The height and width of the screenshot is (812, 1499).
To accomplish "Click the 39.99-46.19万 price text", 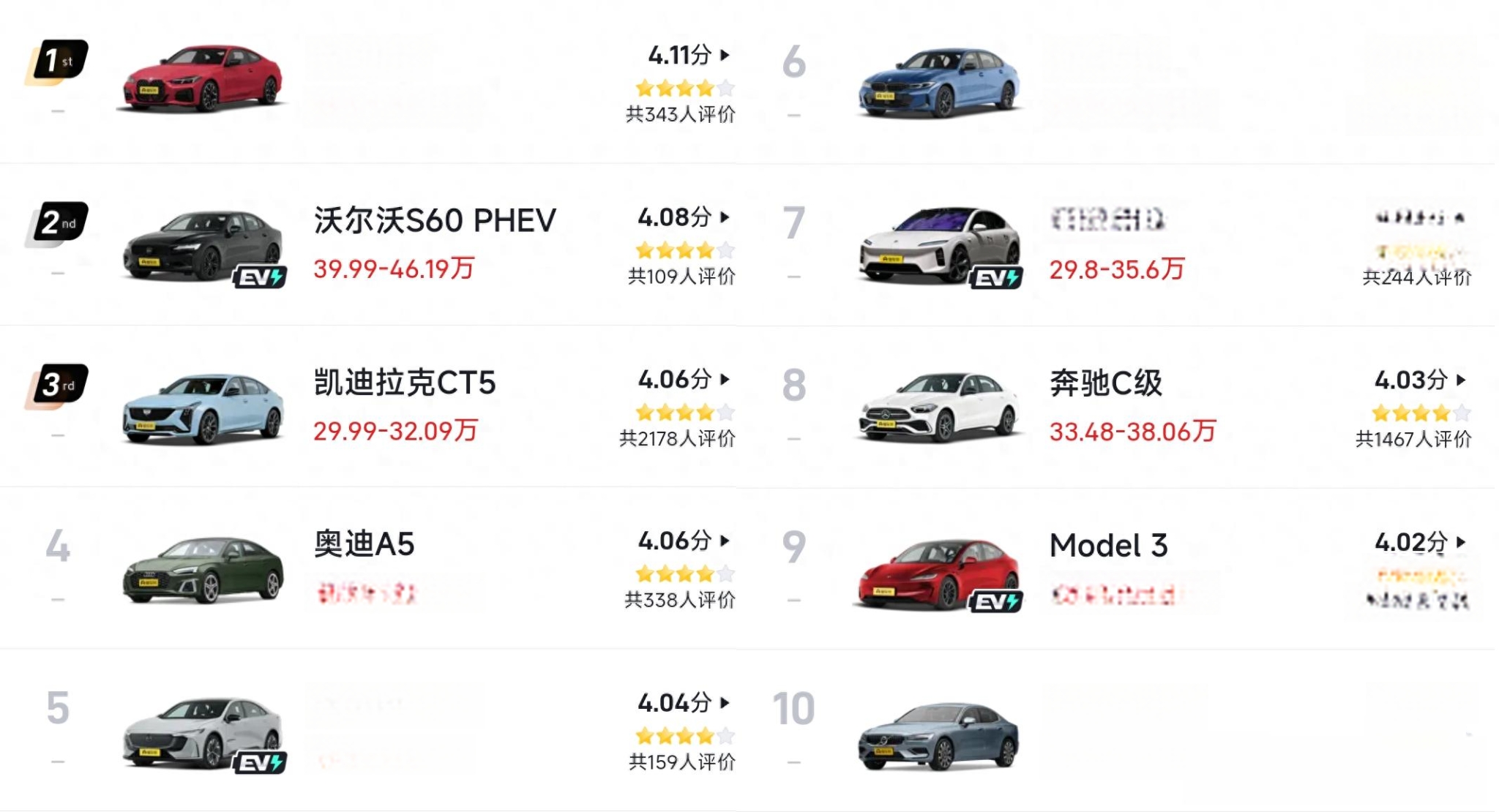I will (x=394, y=268).
